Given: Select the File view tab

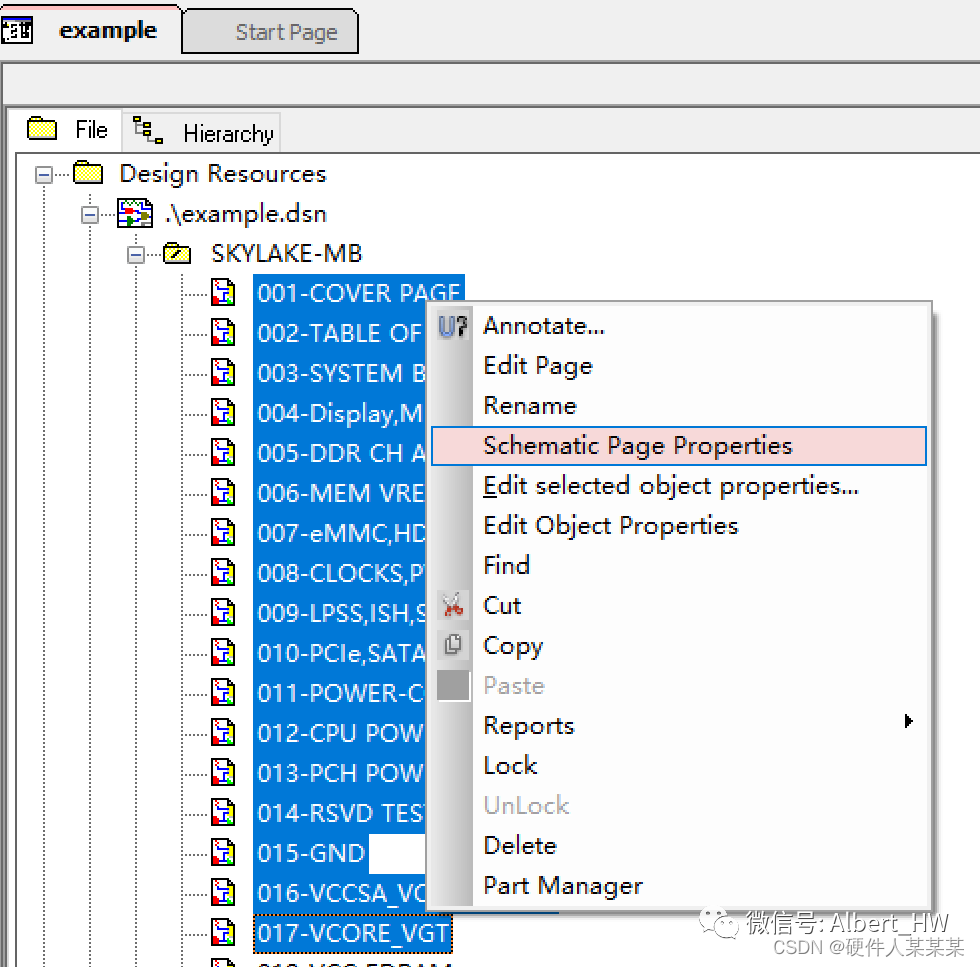Looking at the screenshot, I should click(68, 130).
